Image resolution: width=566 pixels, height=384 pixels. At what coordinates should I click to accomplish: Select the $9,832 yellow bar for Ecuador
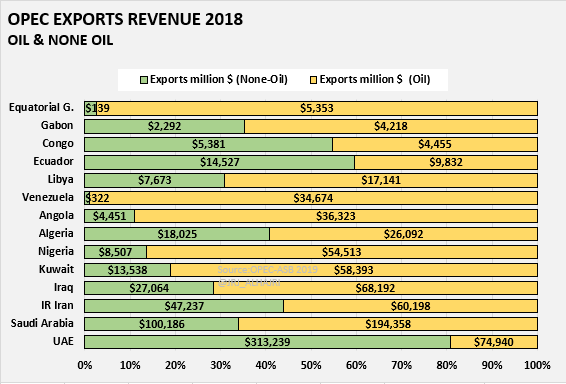446,162
